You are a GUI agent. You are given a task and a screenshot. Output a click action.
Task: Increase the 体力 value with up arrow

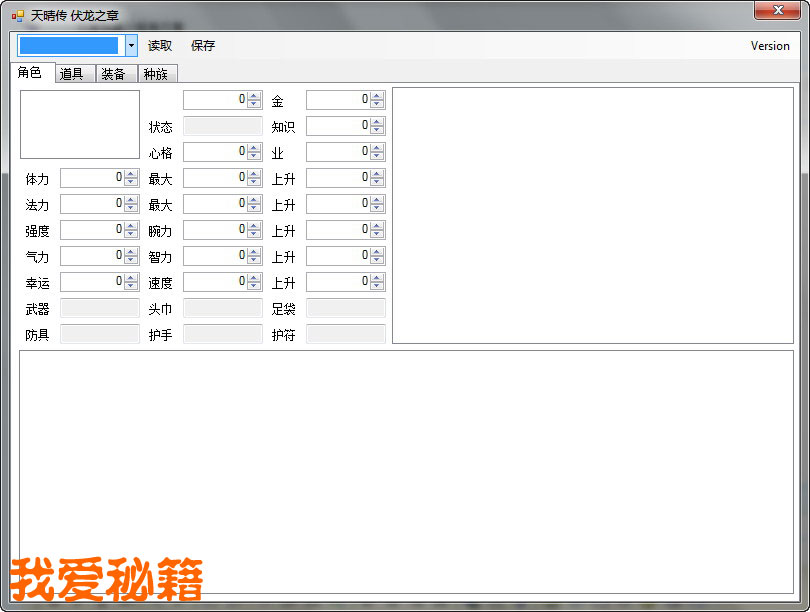(131, 174)
